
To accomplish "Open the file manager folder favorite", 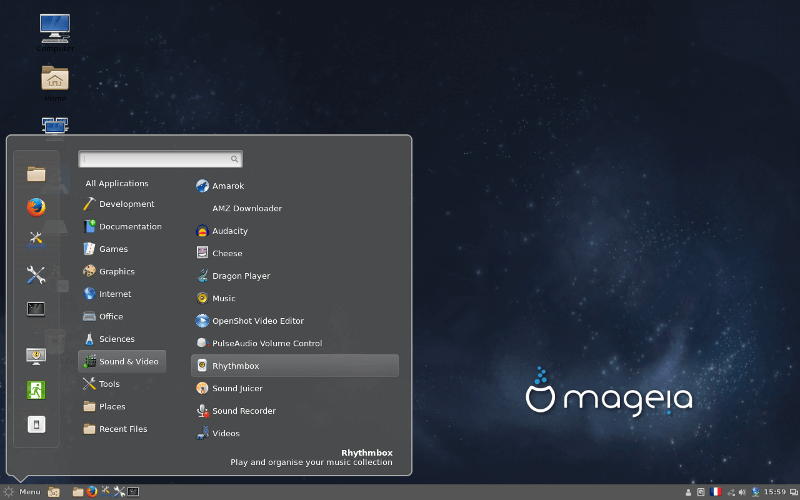I will coord(36,174).
